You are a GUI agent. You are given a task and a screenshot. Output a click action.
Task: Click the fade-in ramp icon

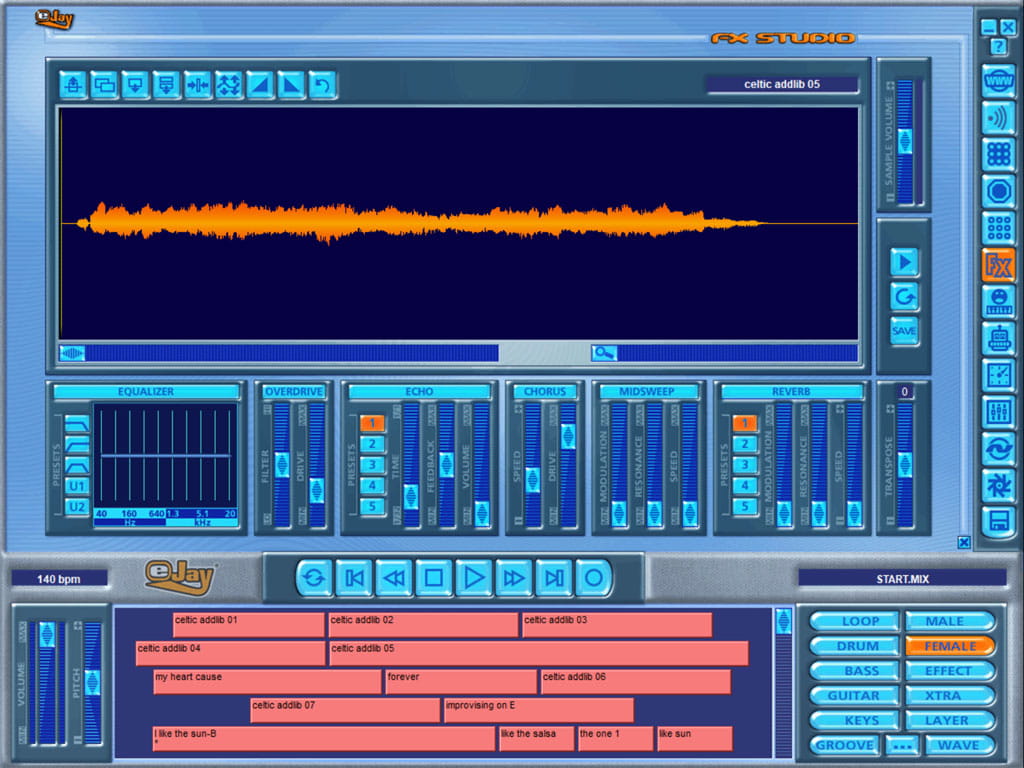(260, 85)
